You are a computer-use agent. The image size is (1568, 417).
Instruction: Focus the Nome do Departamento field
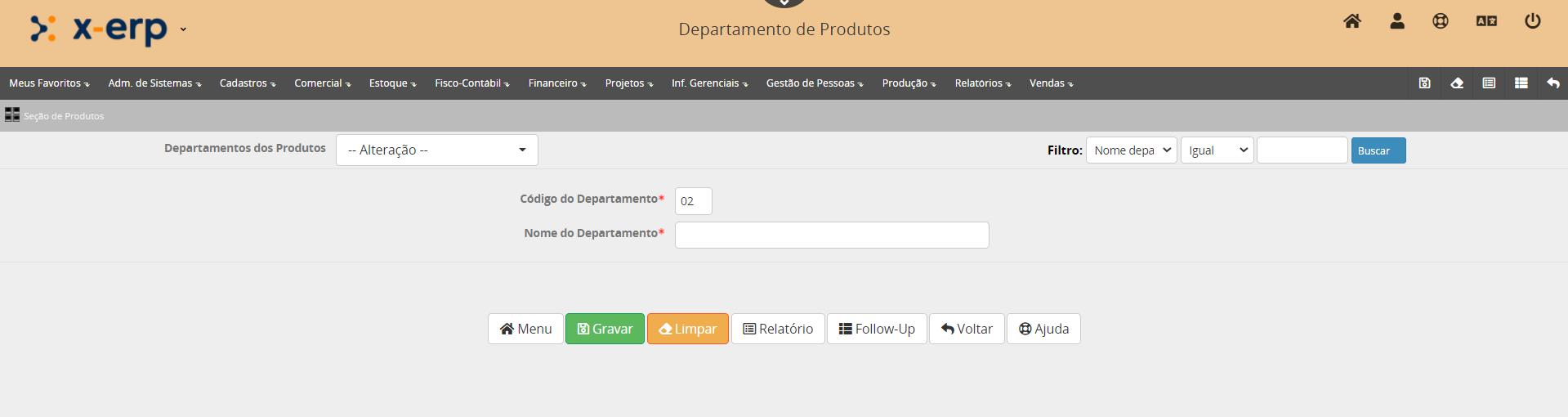(x=831, y=235)
